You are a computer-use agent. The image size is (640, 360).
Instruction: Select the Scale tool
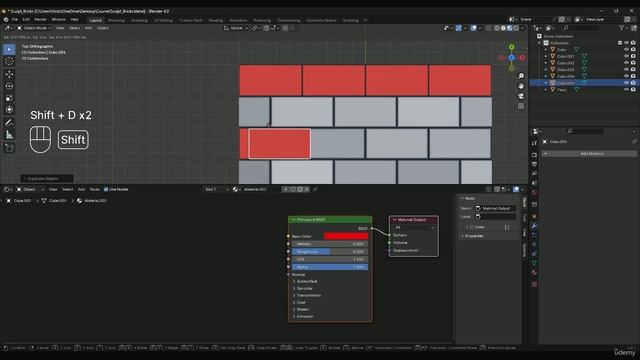9,98
